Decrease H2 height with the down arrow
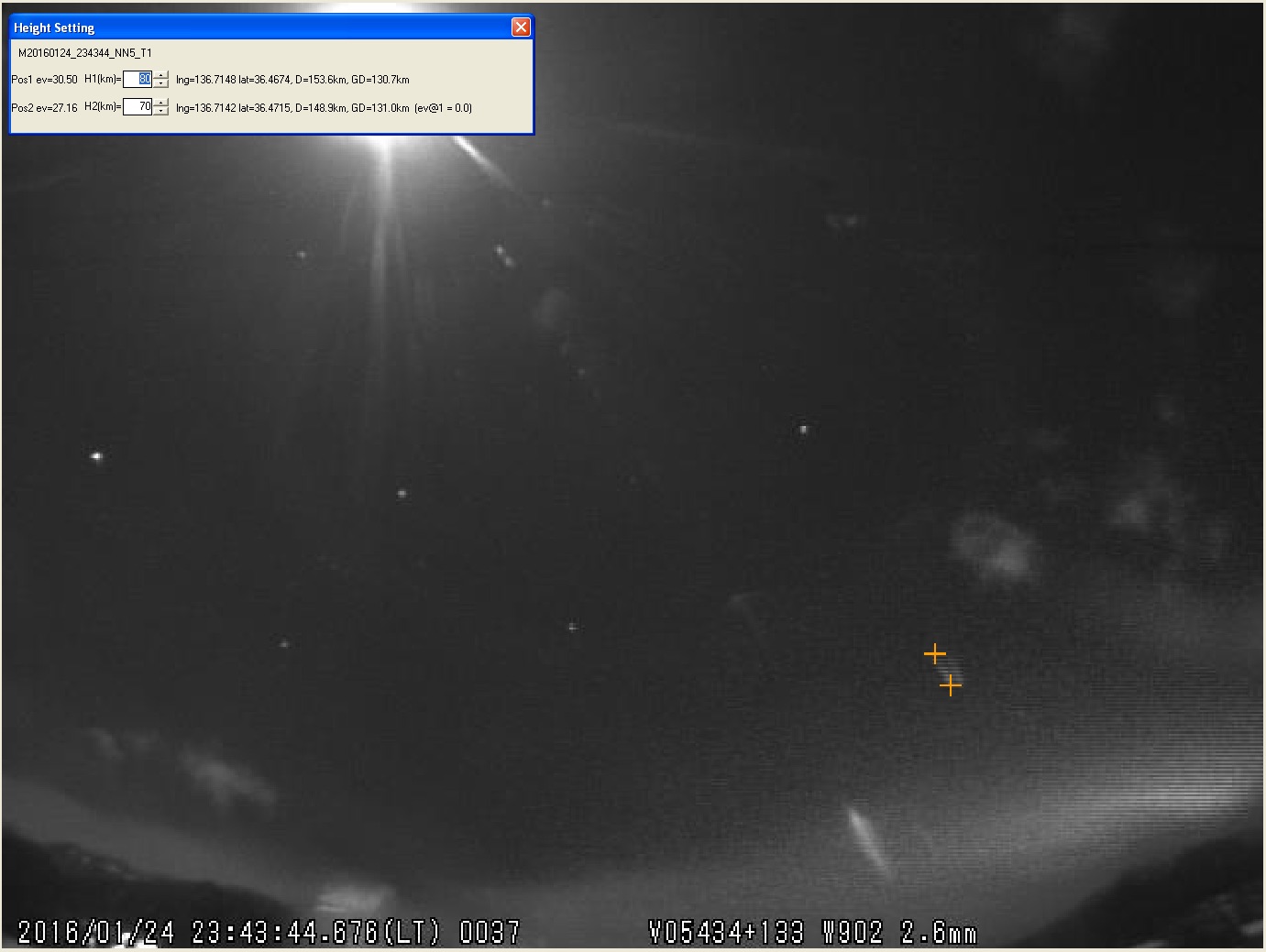The width and height of the screenshot is (1266, 952). [x=161, y=111]
